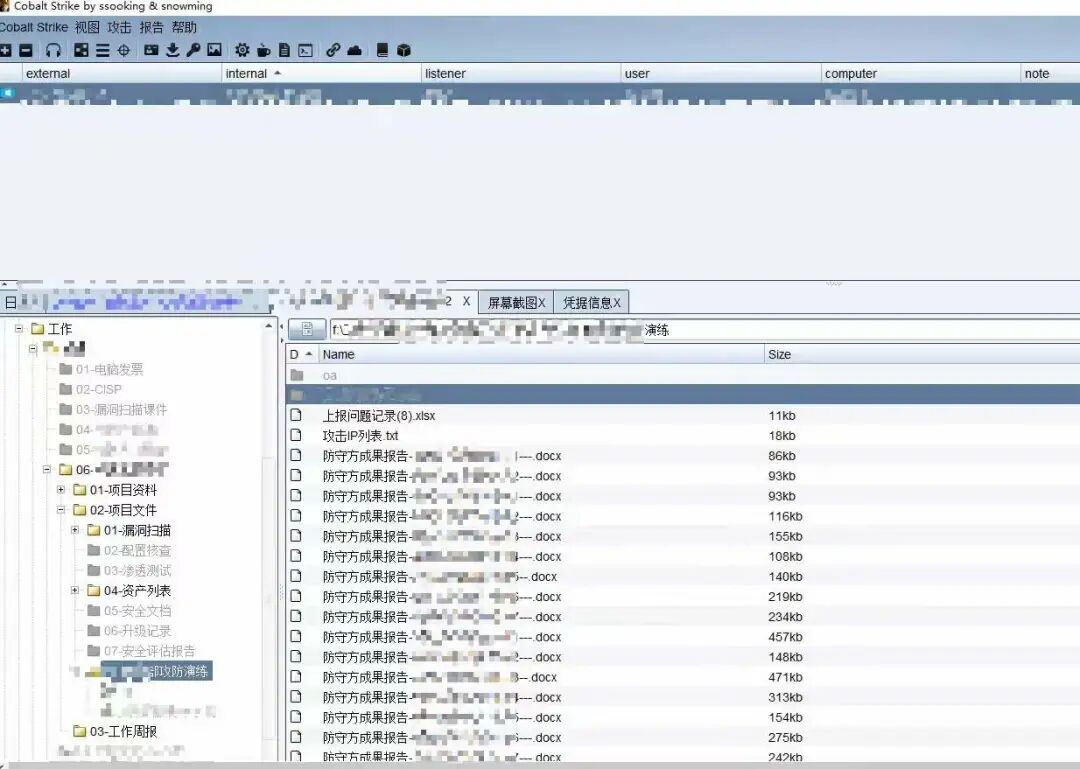Open credentials via the ID card icon
1080x769 pixels.
pyautogui.click(x=152, y=50)
